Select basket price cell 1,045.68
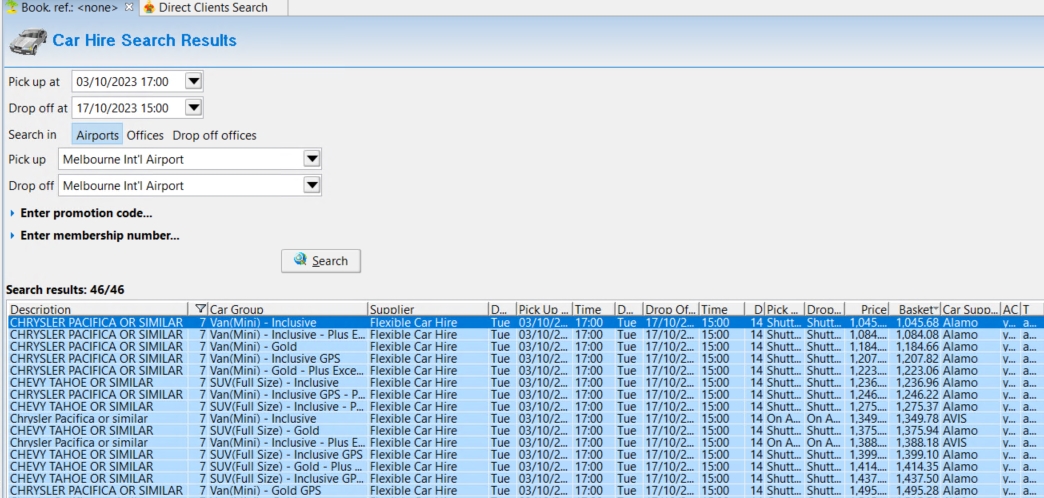 (x=917, y=323)
